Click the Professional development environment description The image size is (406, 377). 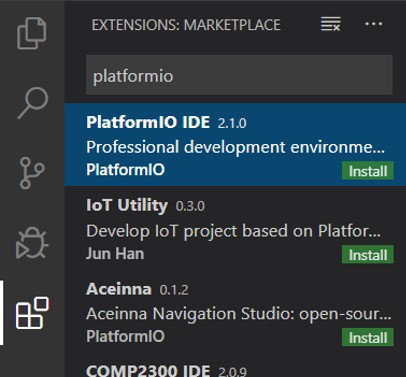236,147
